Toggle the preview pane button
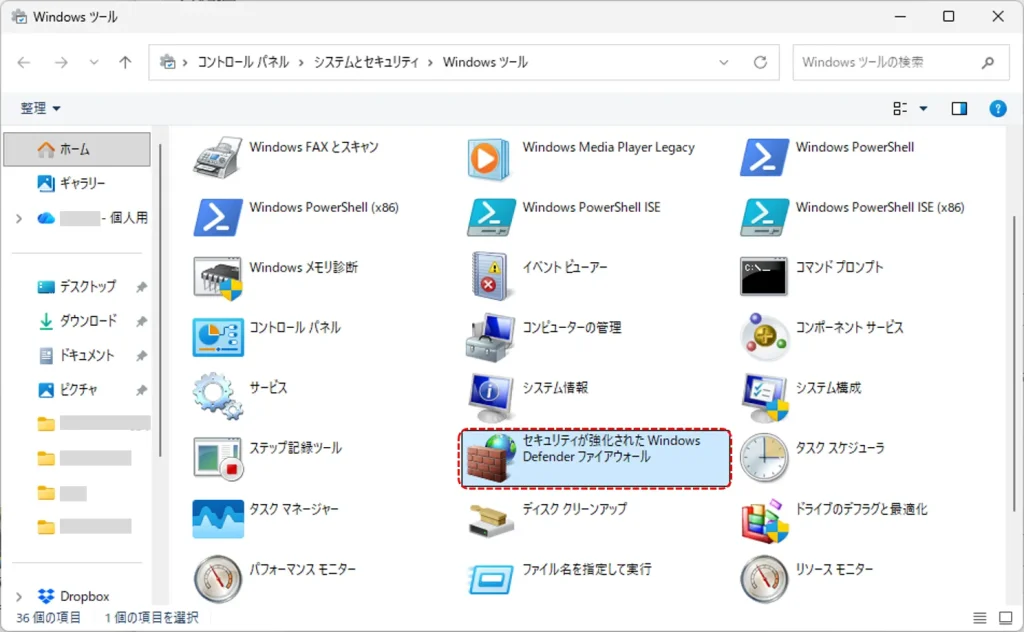 (959, 108)
